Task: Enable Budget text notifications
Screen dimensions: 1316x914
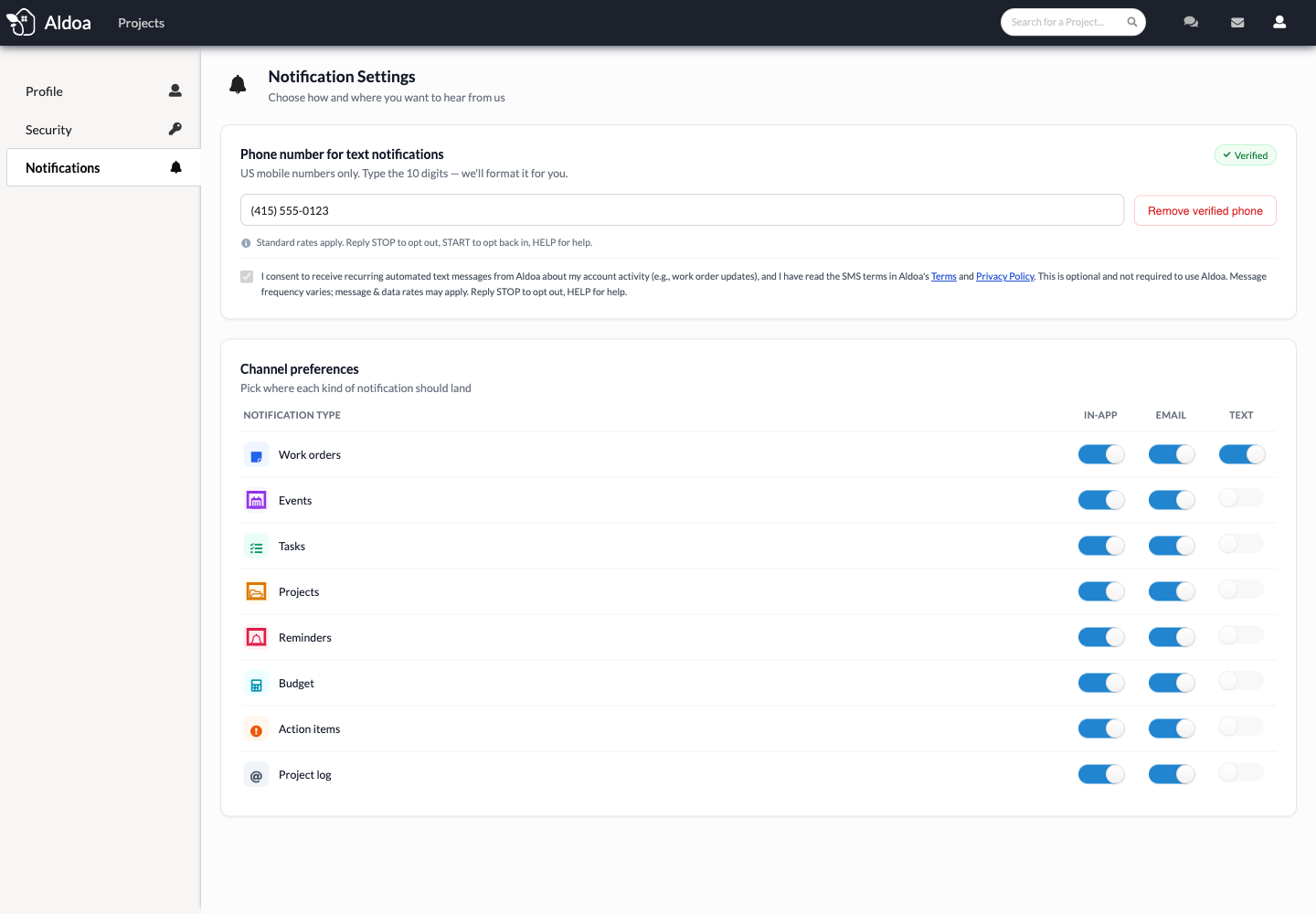Action: pyautogui.click(x=1241, y=681)
